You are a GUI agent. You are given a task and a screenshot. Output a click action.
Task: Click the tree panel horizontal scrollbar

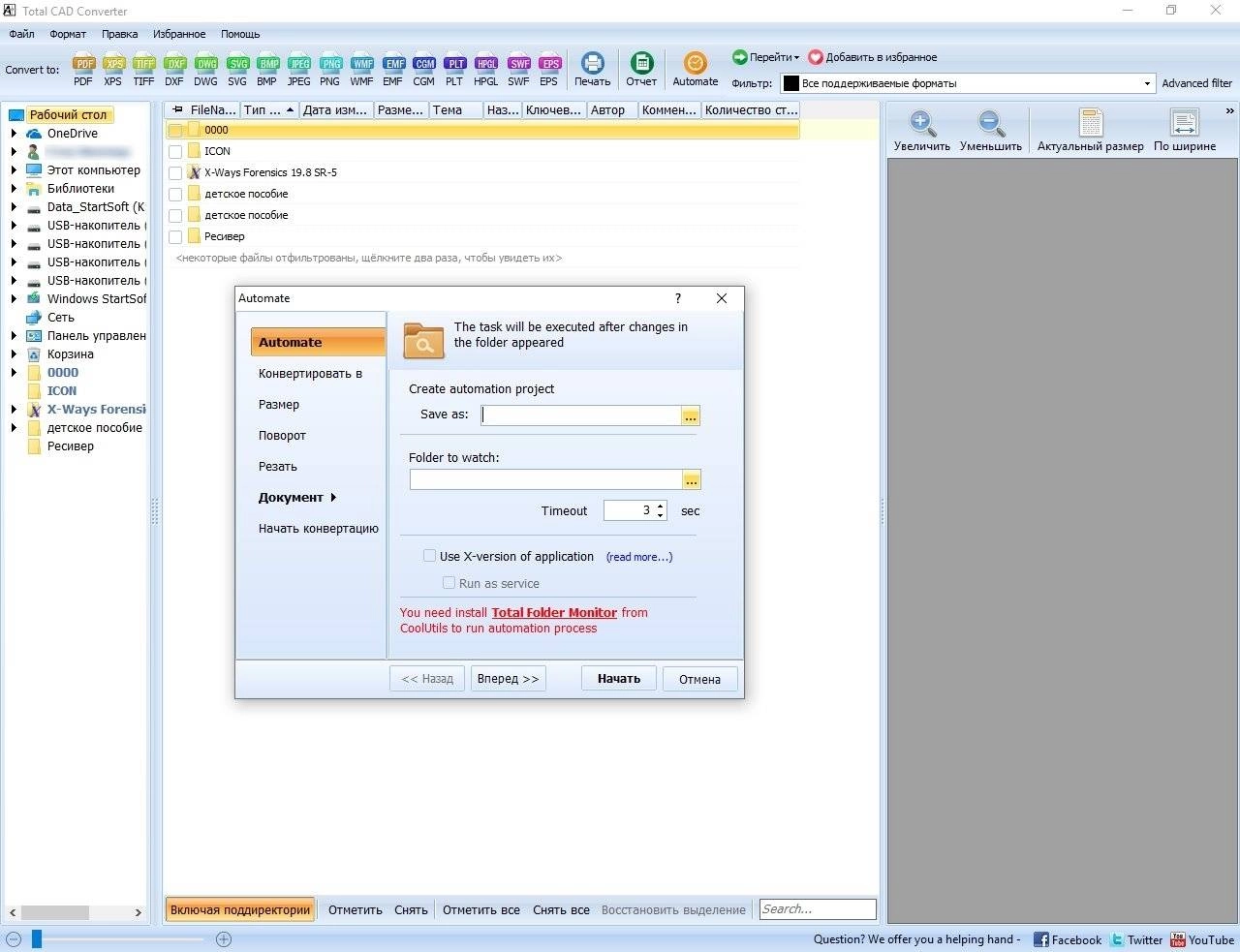click(x=55, y=912)
